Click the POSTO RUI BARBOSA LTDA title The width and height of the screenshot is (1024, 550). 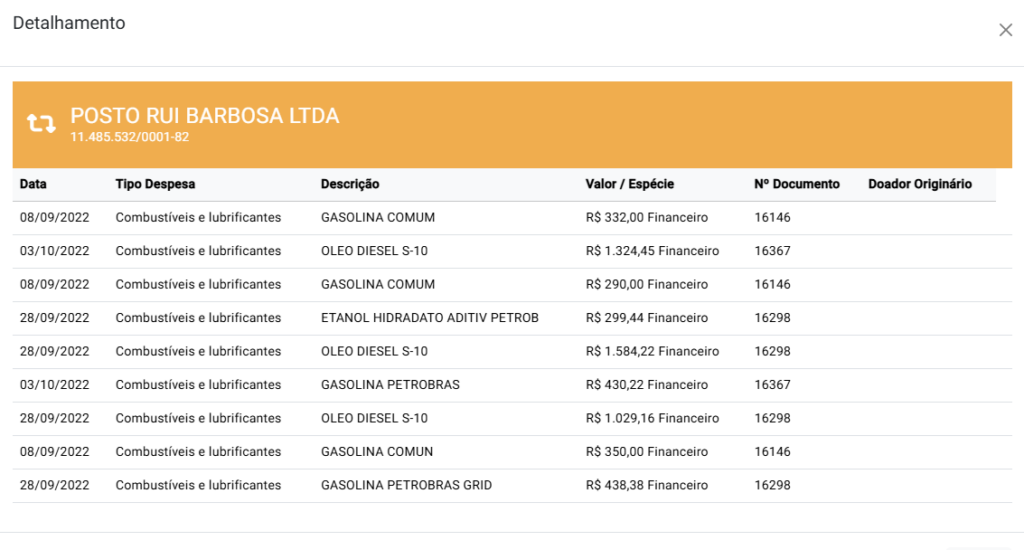pos(204,116)
